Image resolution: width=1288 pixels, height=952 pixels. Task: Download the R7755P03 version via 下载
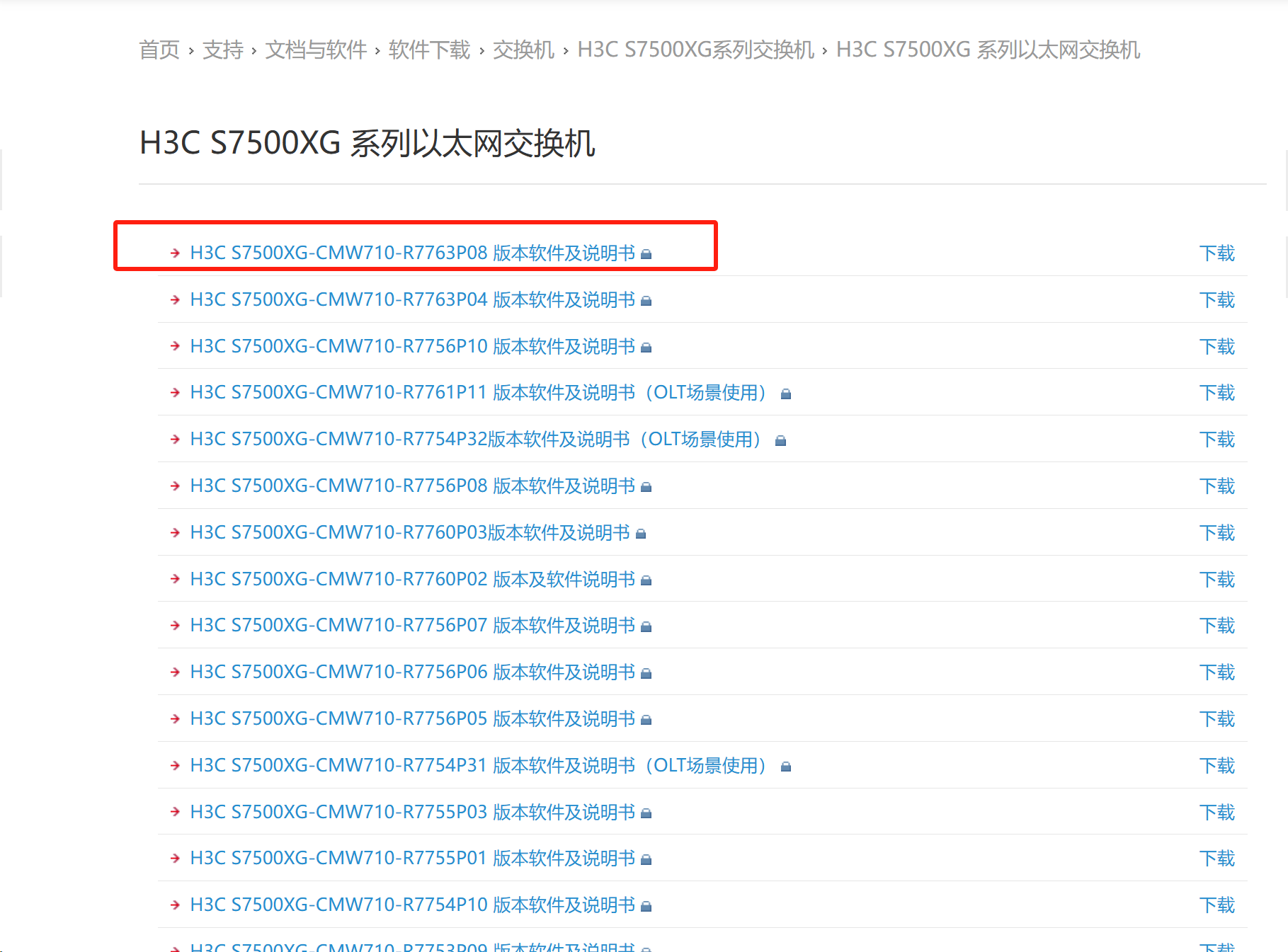coord(1217,812)
